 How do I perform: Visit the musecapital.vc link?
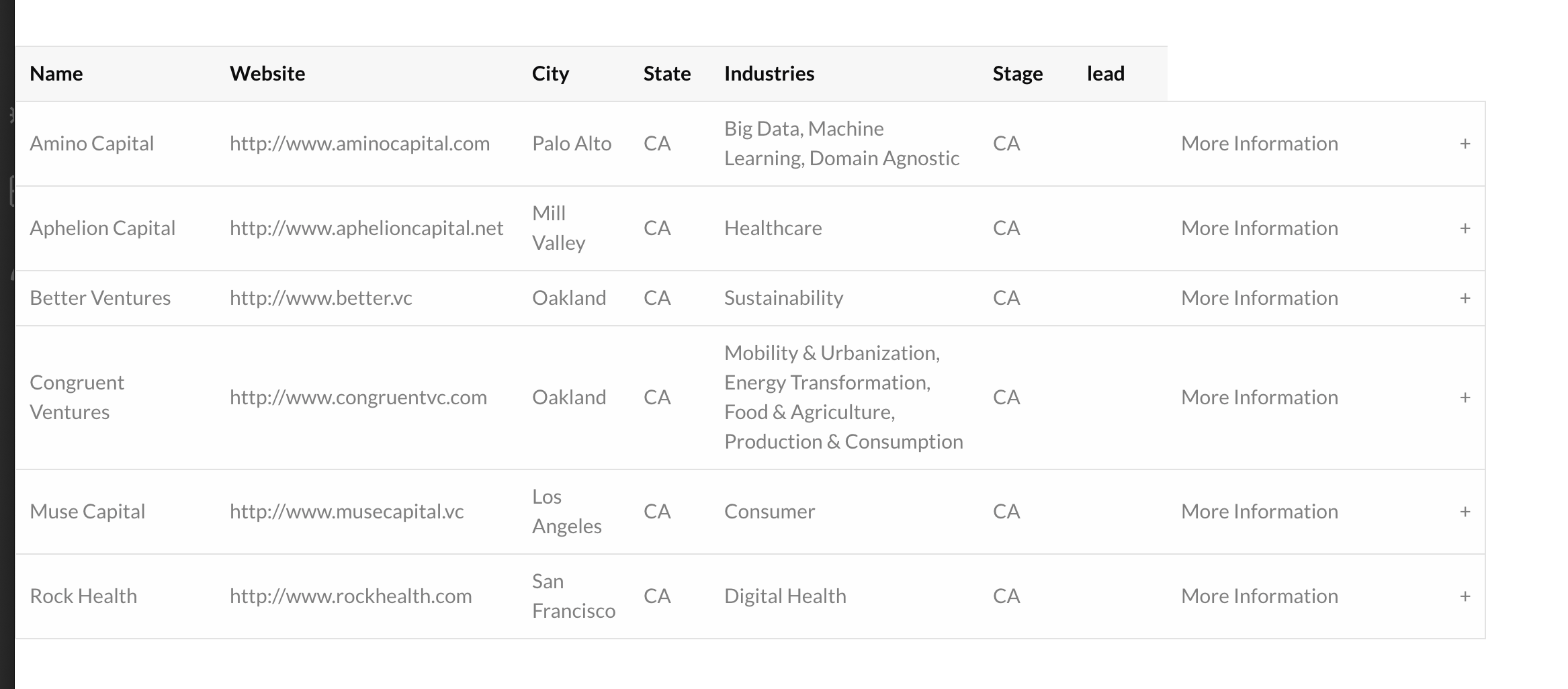tap(347, 512)
